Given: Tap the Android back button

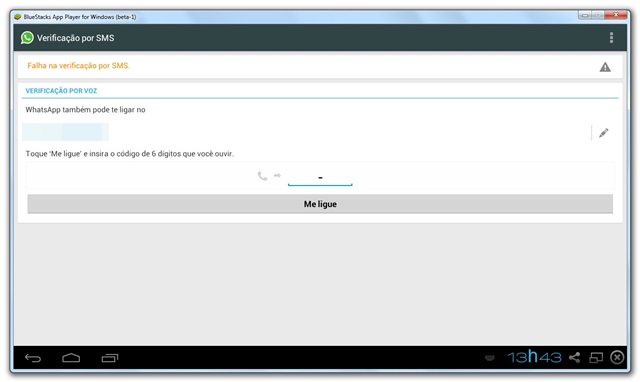Looking at the screenshot, I should (x=33, y=358).
